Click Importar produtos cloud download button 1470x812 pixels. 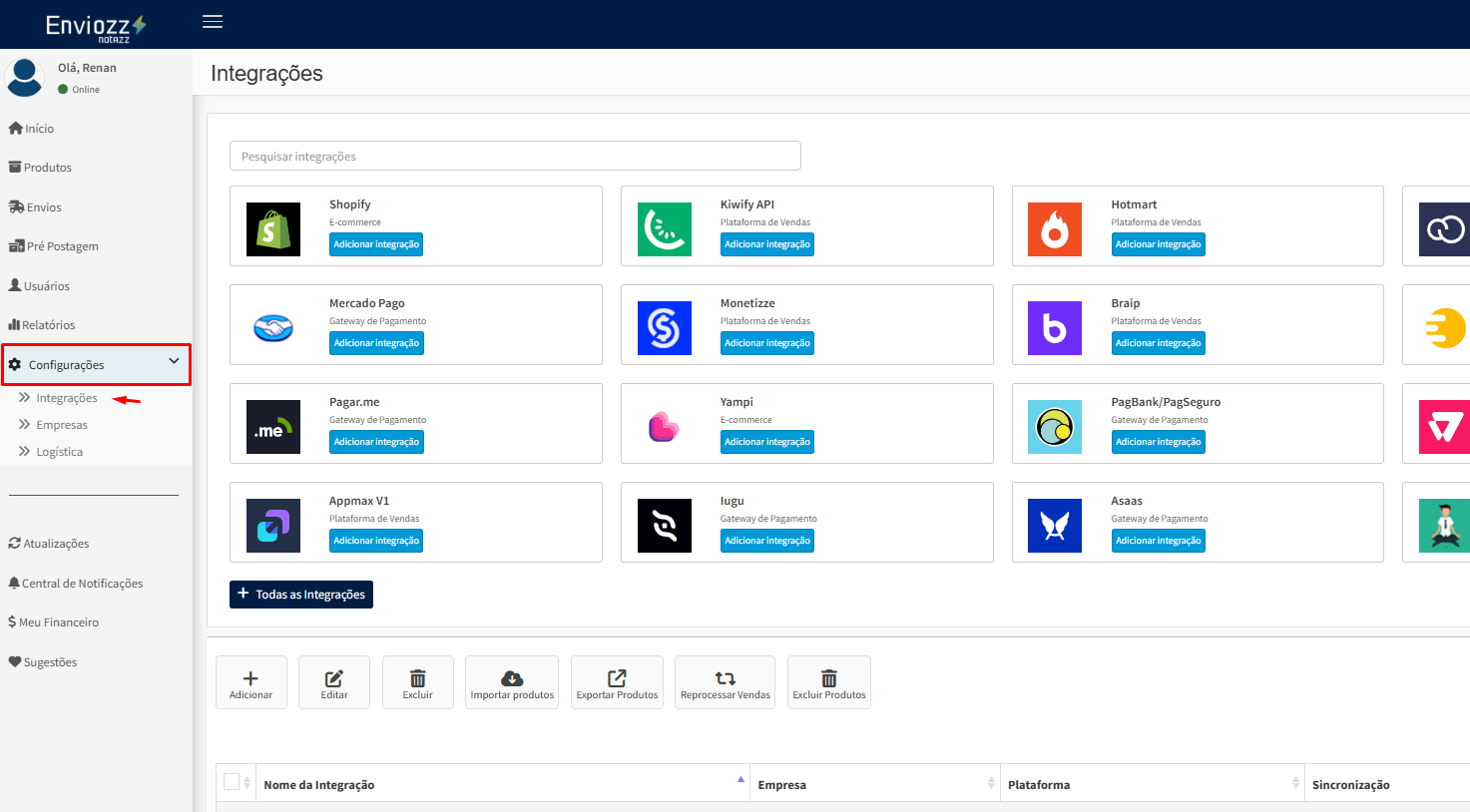coord(512,682)
